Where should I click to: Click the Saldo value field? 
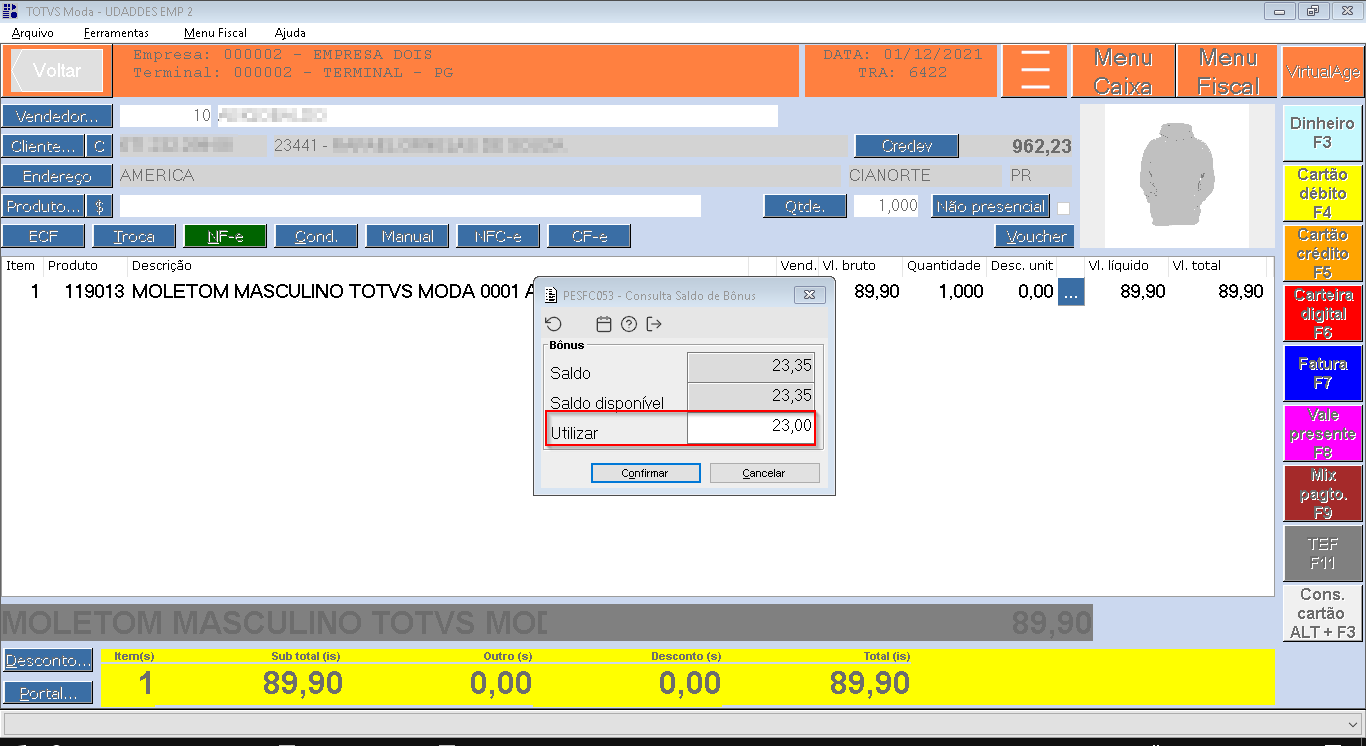click(x=751, y=366)
